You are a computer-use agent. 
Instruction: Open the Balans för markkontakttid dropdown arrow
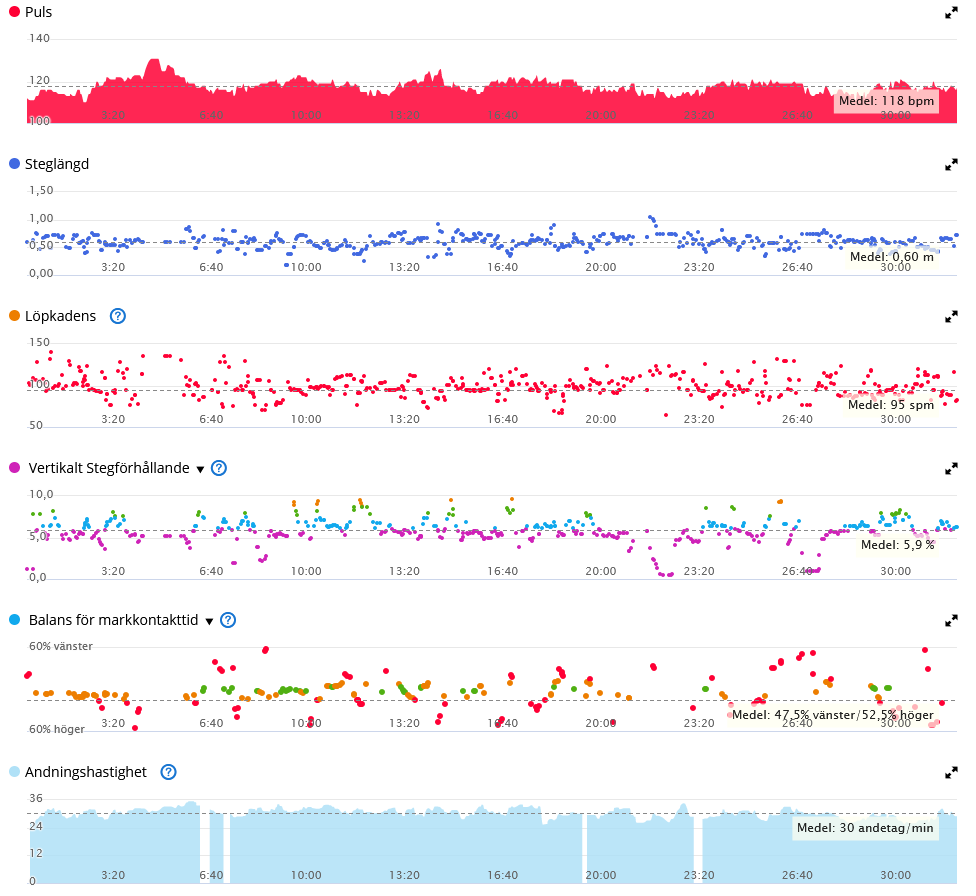210,621
